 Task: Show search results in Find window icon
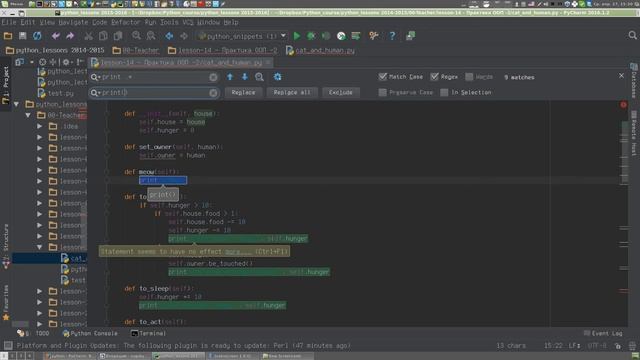(x=259, y=77)
